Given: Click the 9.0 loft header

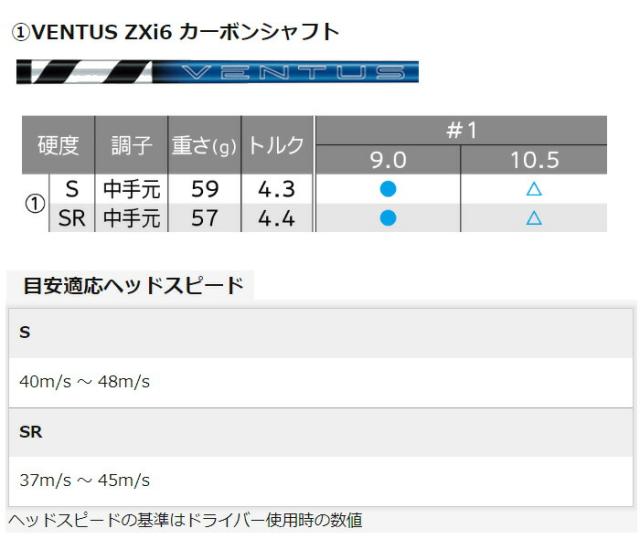Looking at the screenshot, I should [388, 160].
